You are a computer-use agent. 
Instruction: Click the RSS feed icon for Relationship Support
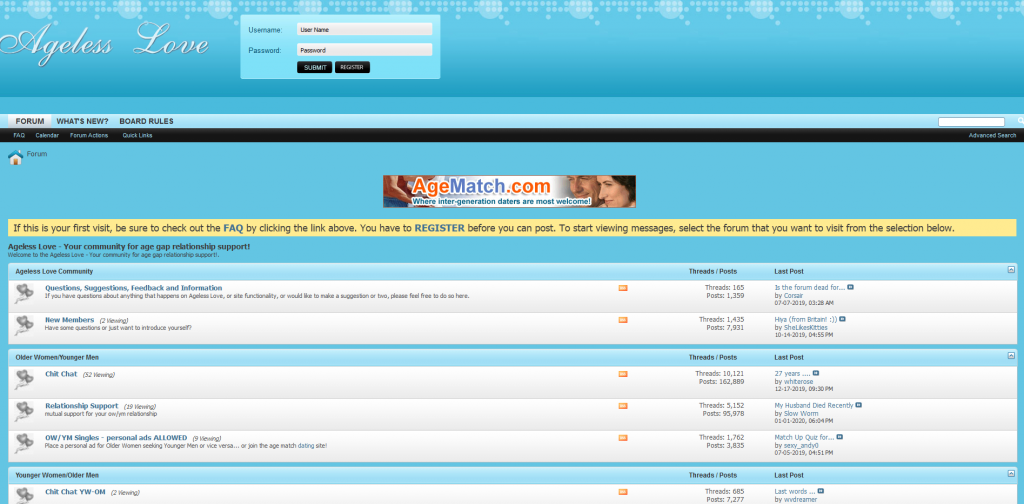pyautogui.click(x=623, y=406)
